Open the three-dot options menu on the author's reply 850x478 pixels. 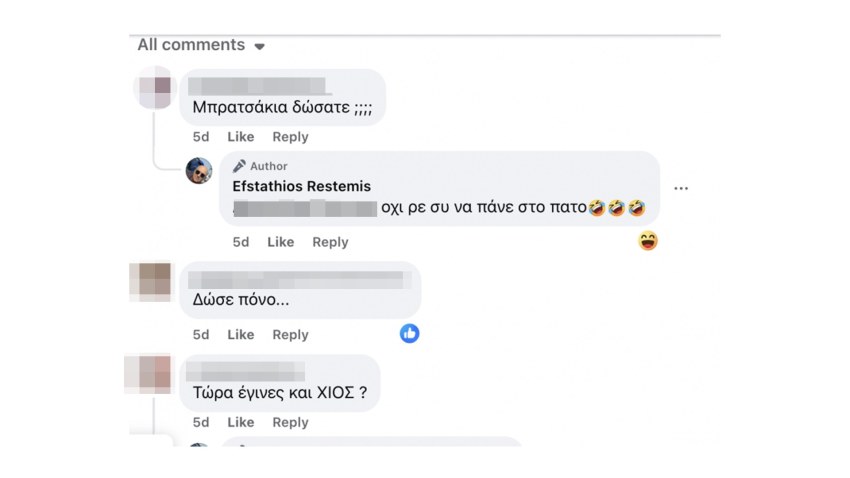681,188
